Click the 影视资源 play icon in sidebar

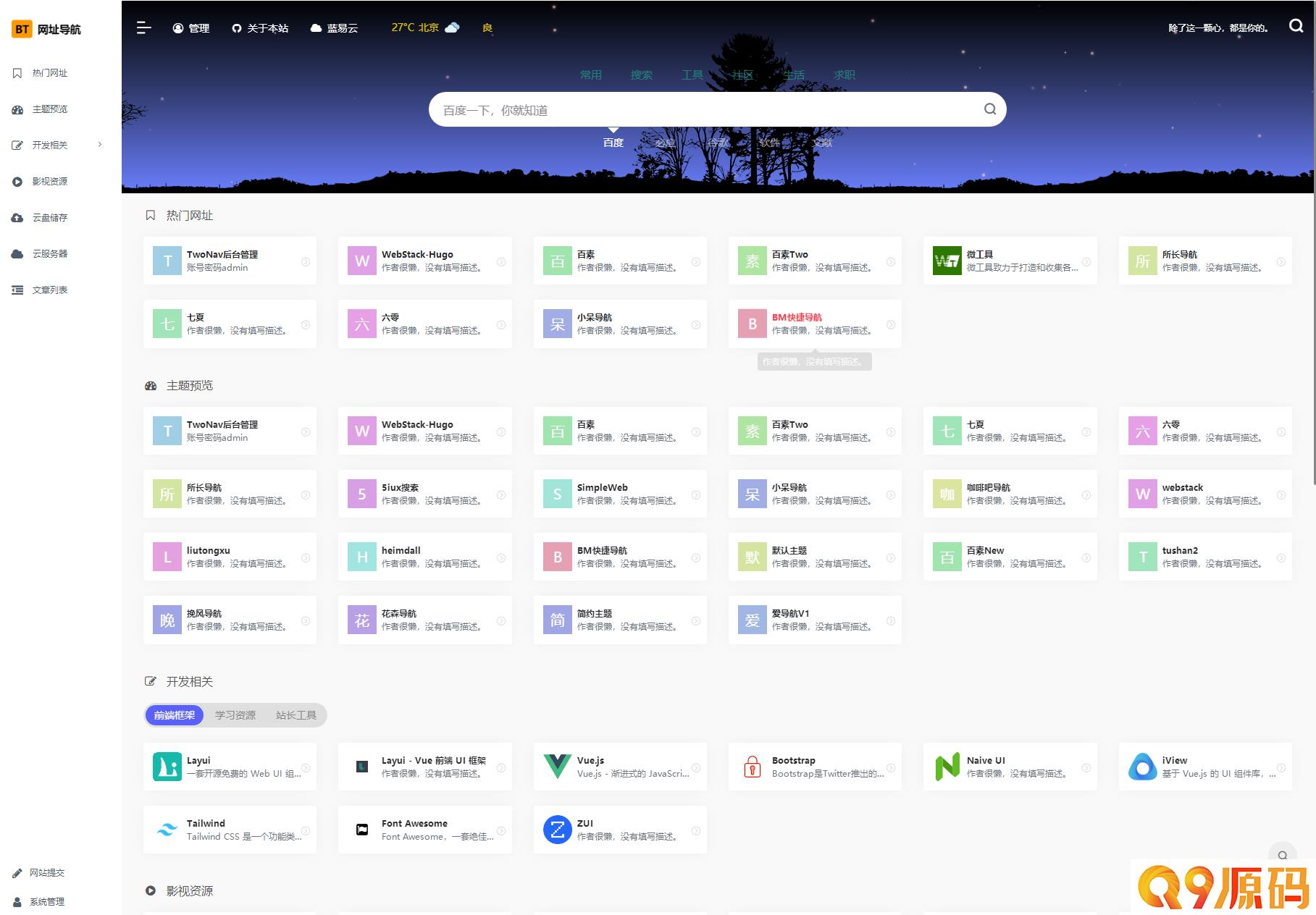[17, 182]
